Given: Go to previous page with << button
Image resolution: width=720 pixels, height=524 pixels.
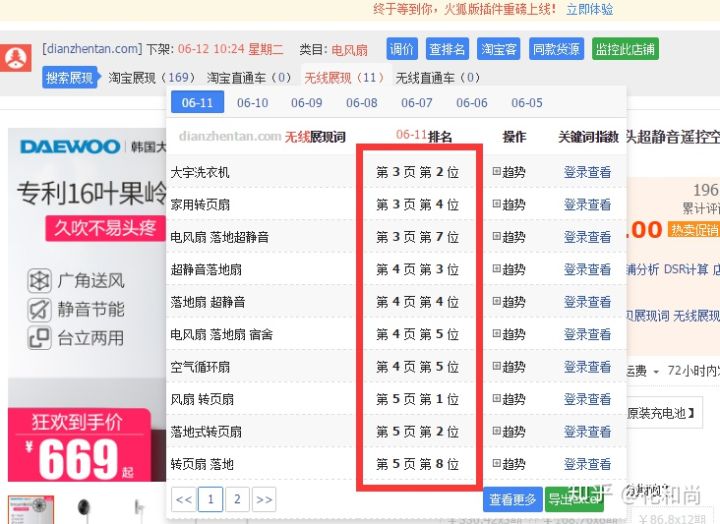Looking at the screenshot, I should [184, 499].
